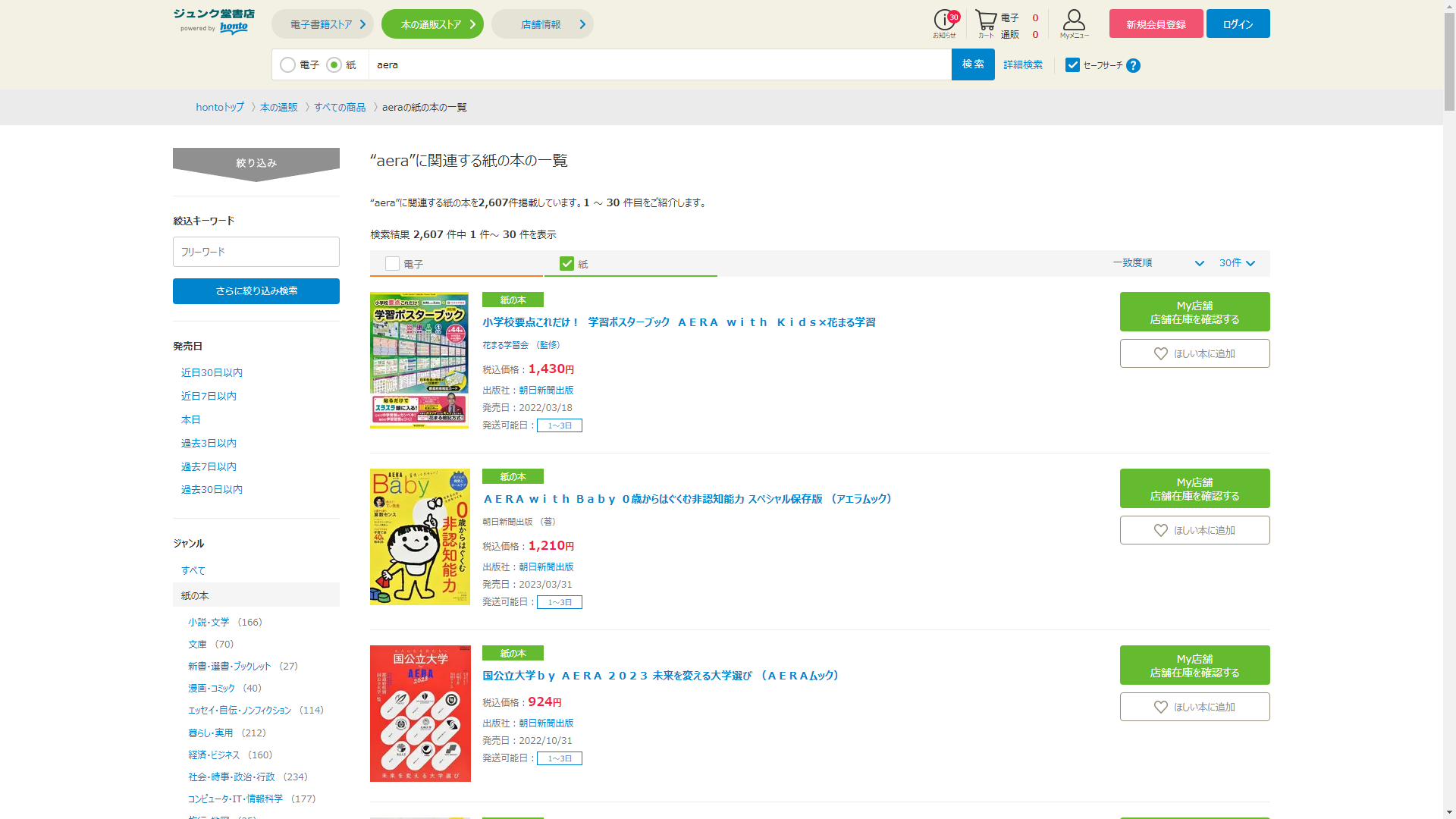Click the Junkudo honto logo

pyautogui.click(x=214, y=22)
